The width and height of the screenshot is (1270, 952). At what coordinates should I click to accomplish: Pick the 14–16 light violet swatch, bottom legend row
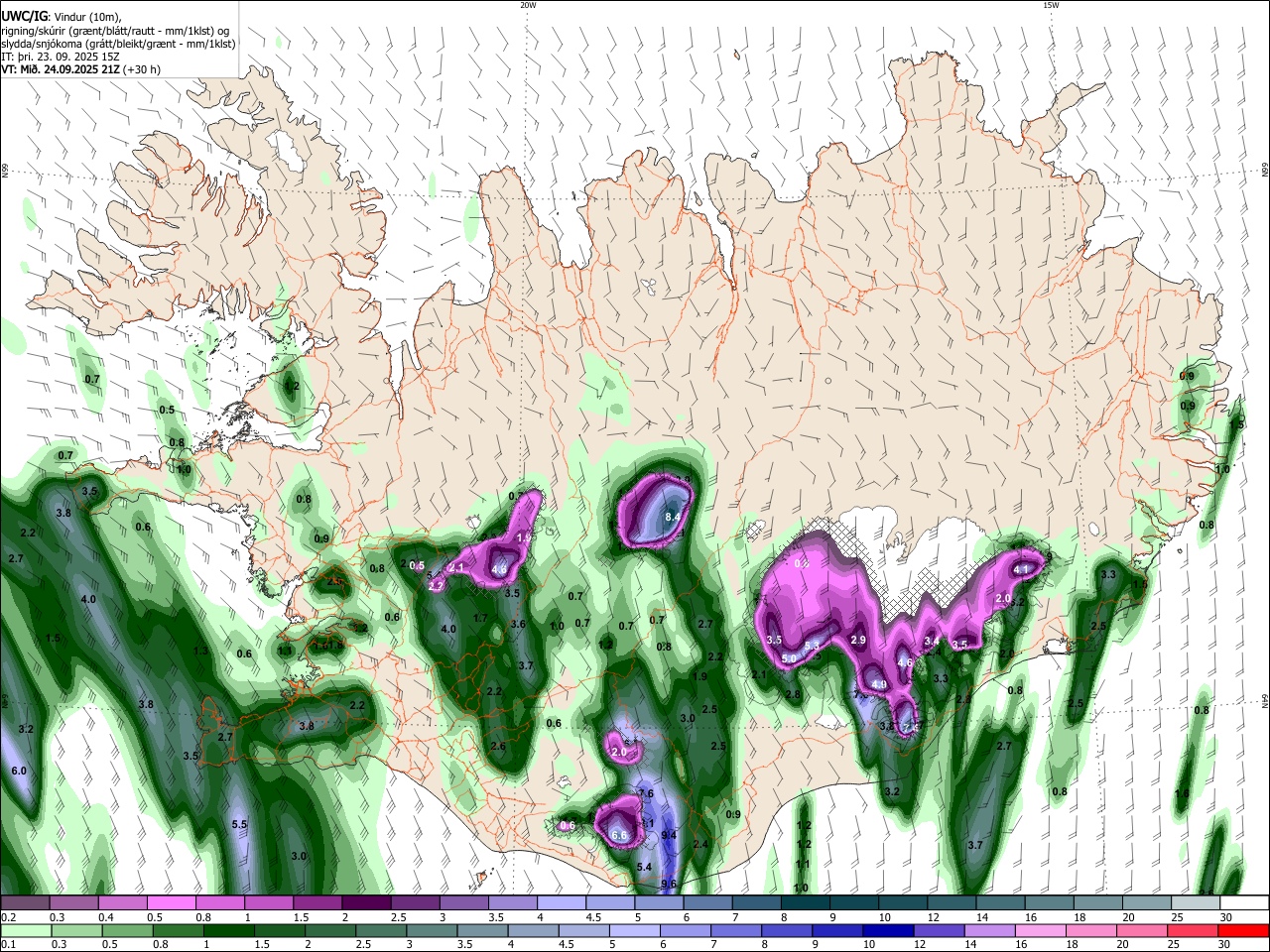(990, 930)
